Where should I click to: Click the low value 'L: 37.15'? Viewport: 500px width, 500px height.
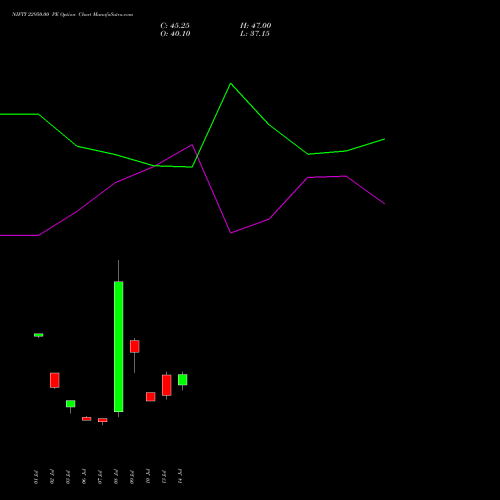pos(255,34)
